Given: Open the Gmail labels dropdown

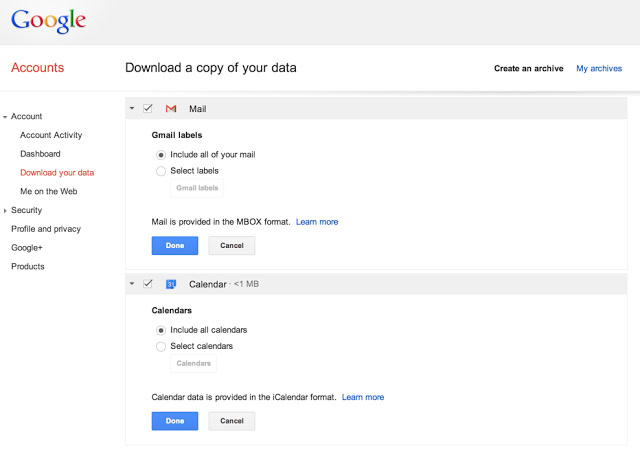Looking at the screenshot, I should [x=198, y=188].
